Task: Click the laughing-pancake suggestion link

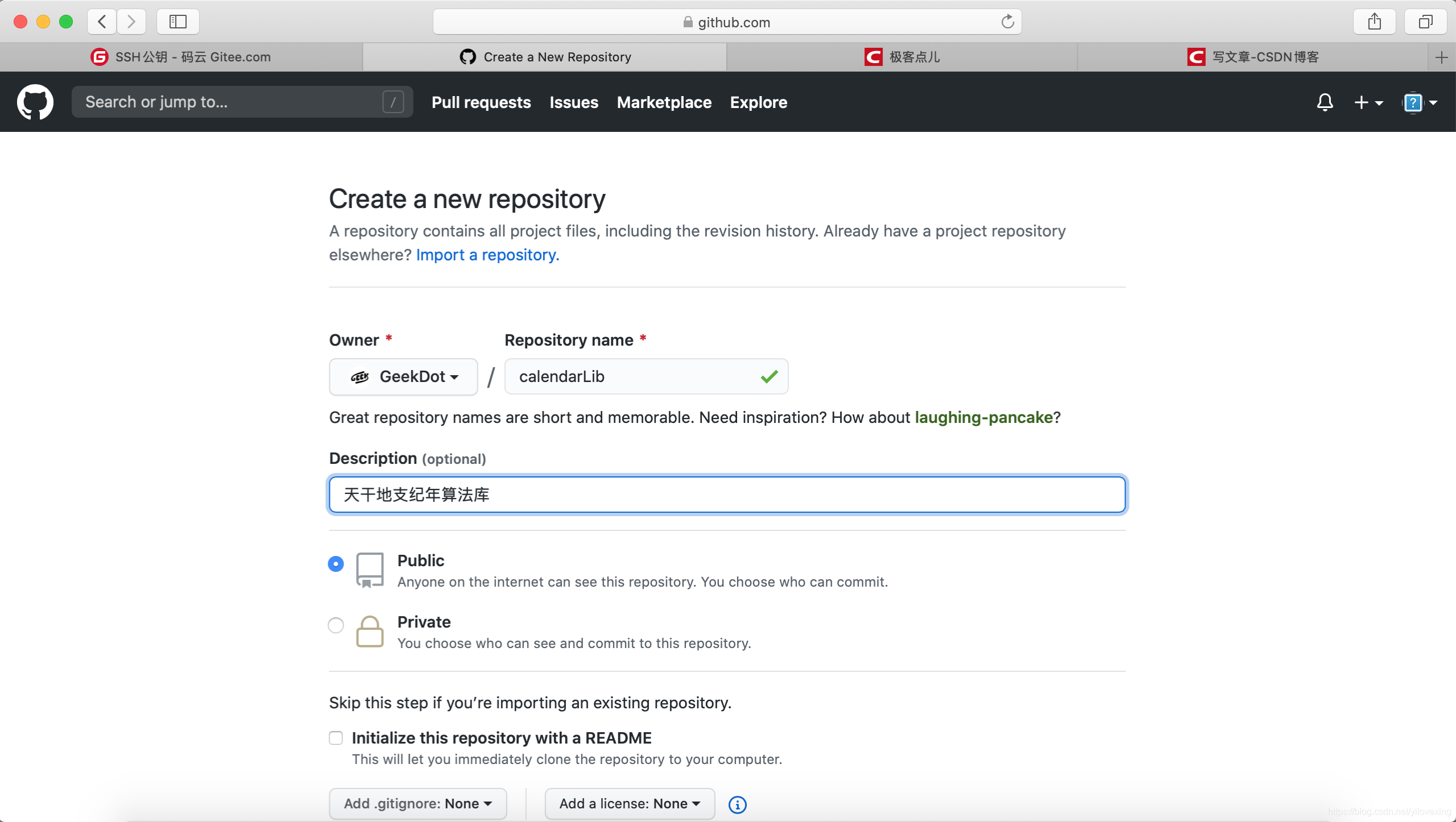Action: [984, 417]
